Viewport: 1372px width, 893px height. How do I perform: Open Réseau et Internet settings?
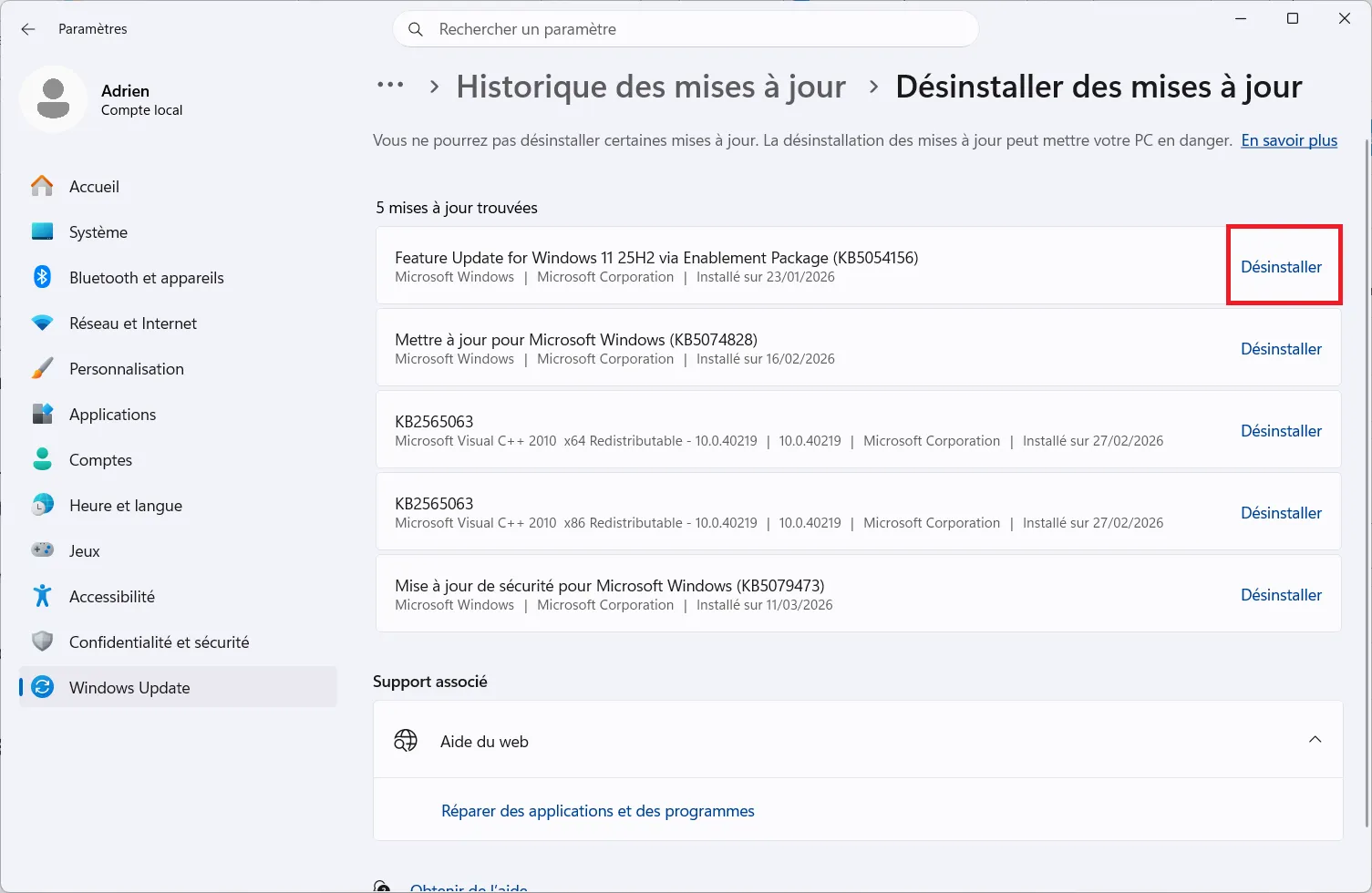pos(132,323)
